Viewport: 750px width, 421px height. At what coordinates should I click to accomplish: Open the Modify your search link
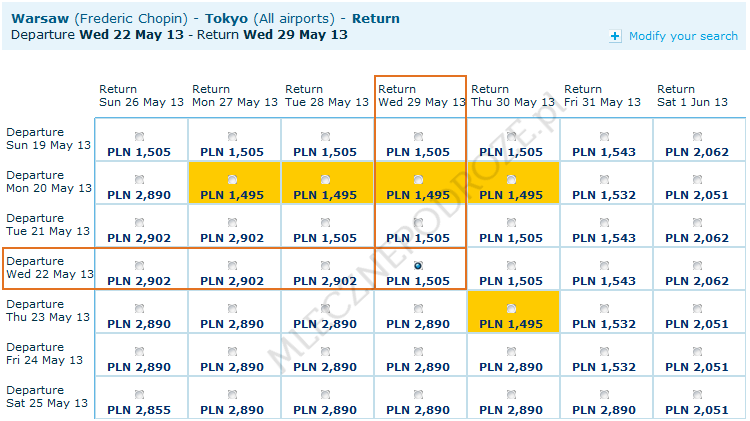(683, 36)
